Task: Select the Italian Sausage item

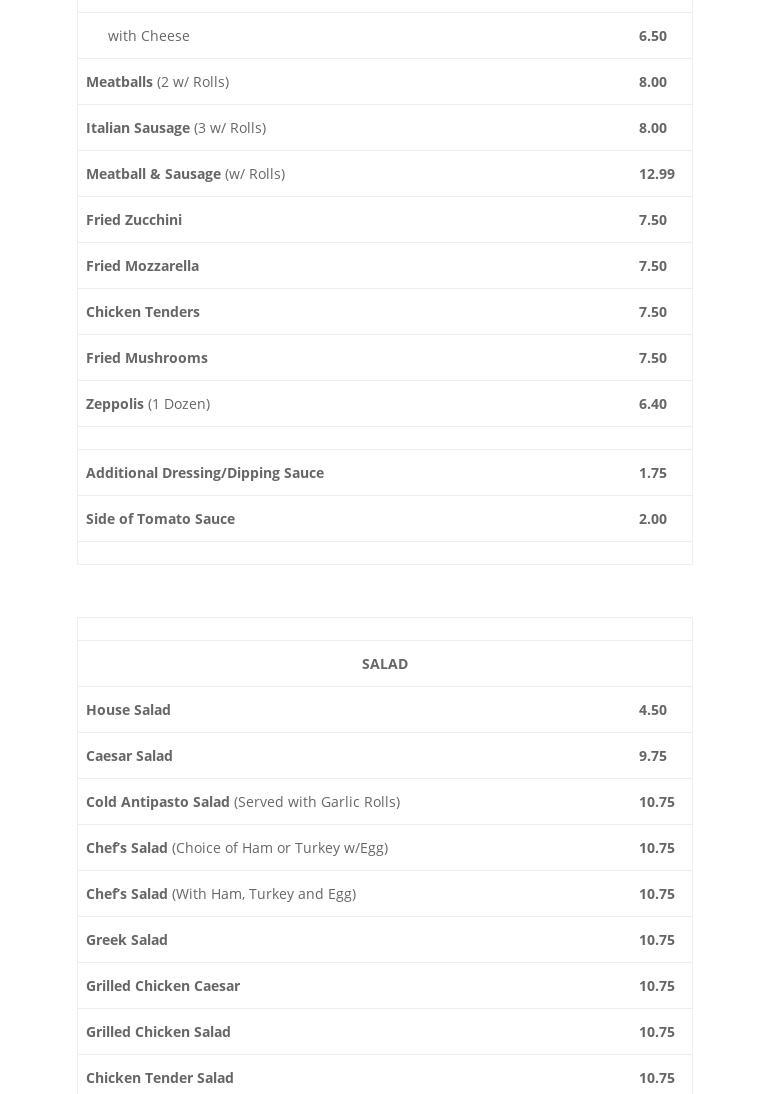Action: pyautogui.click(x=138, y=128)
